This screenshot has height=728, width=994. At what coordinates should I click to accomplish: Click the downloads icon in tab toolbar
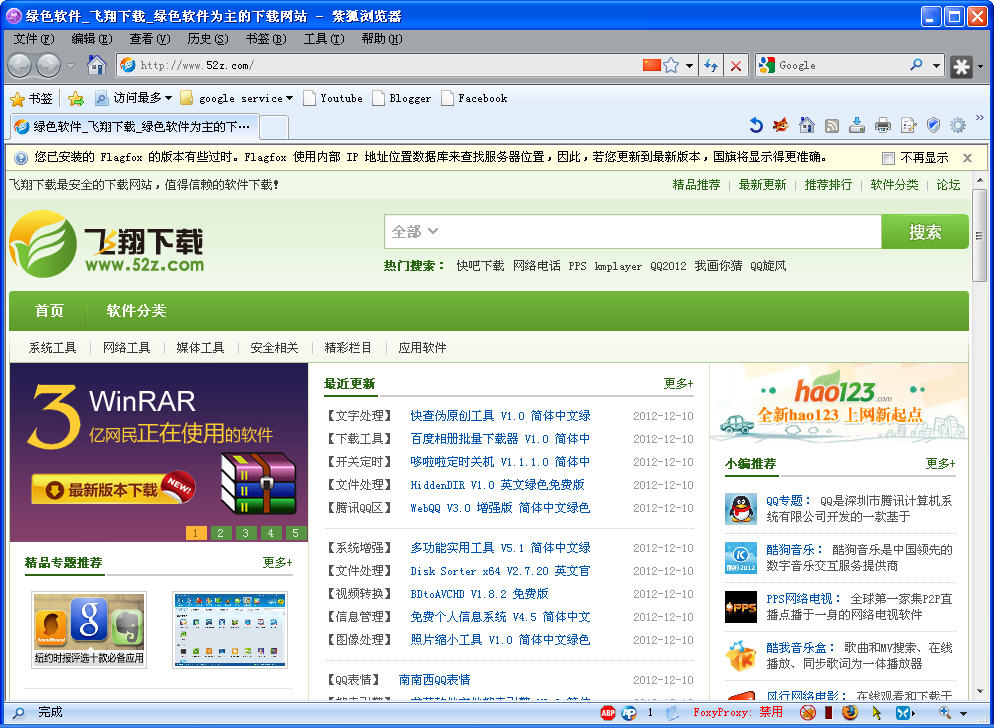[x=856, y=125]
